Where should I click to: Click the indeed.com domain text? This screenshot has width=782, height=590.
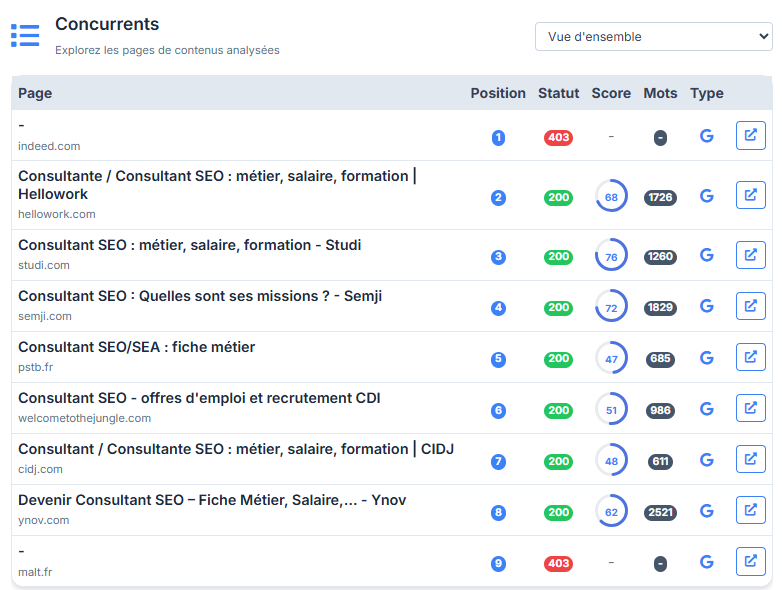pos(49,146)
